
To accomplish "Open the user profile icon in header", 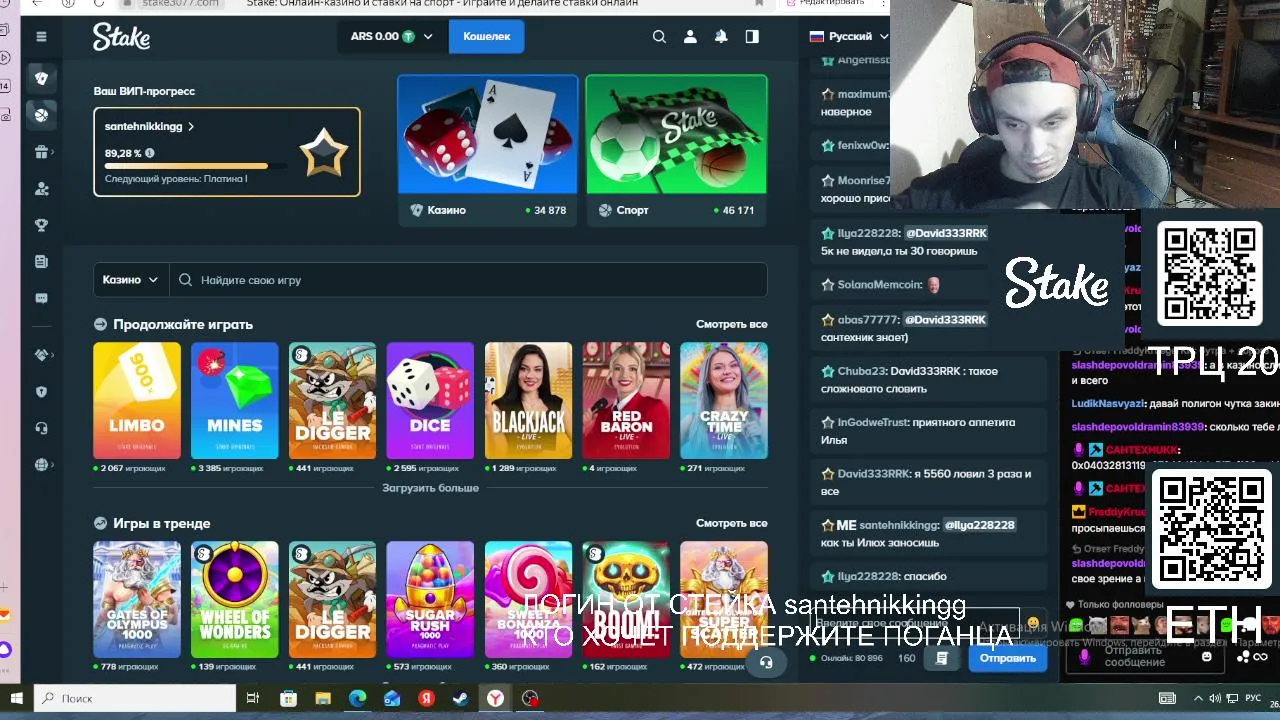I will 690,37.
